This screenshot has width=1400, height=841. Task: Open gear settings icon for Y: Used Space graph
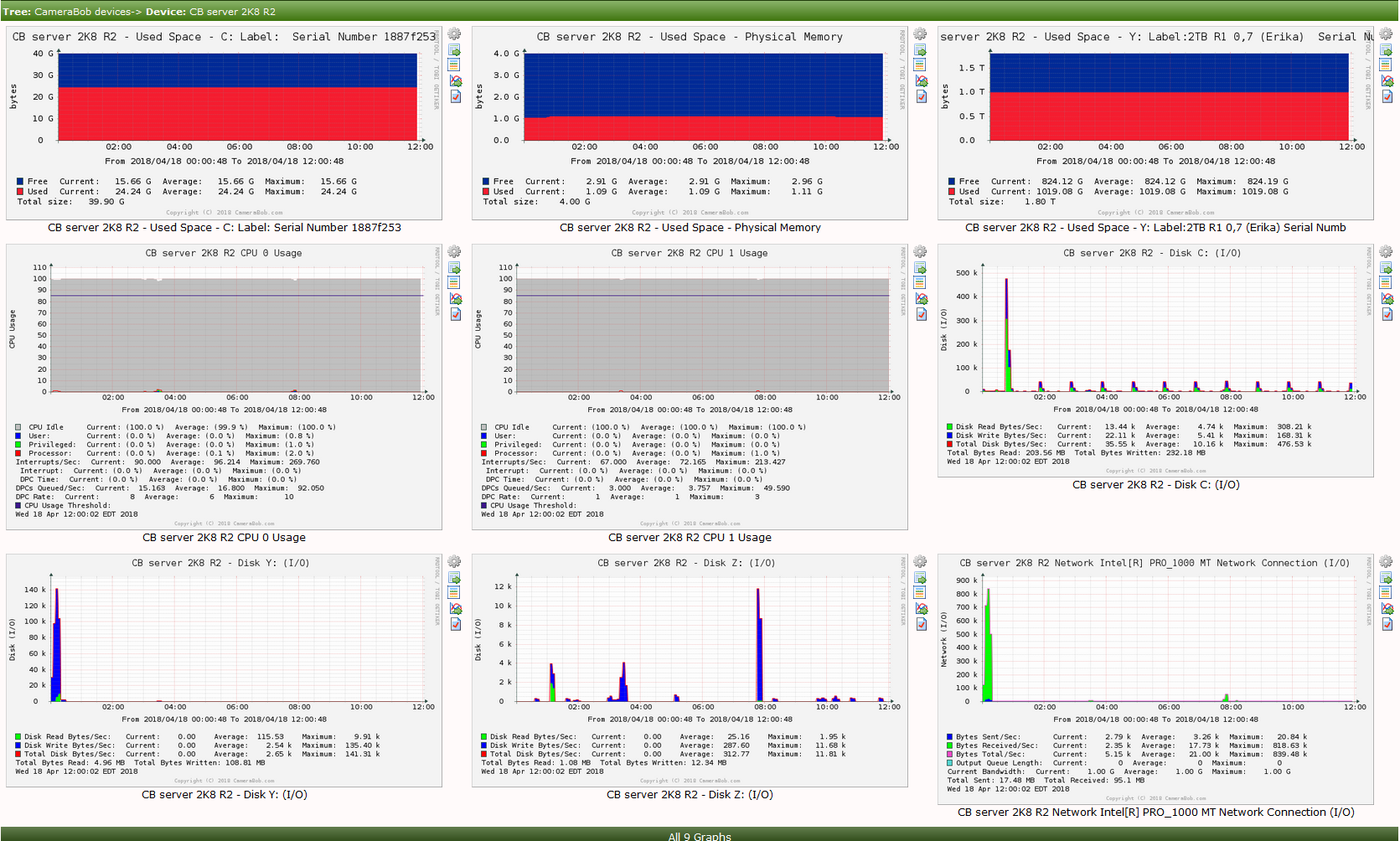[x=1387, y=34]
